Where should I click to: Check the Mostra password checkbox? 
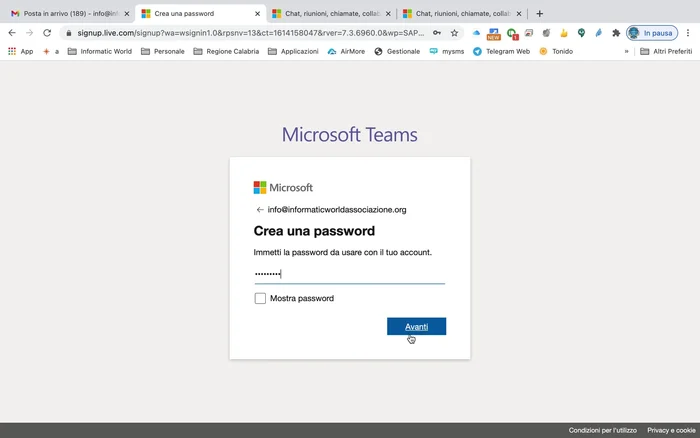click(260, 298)
